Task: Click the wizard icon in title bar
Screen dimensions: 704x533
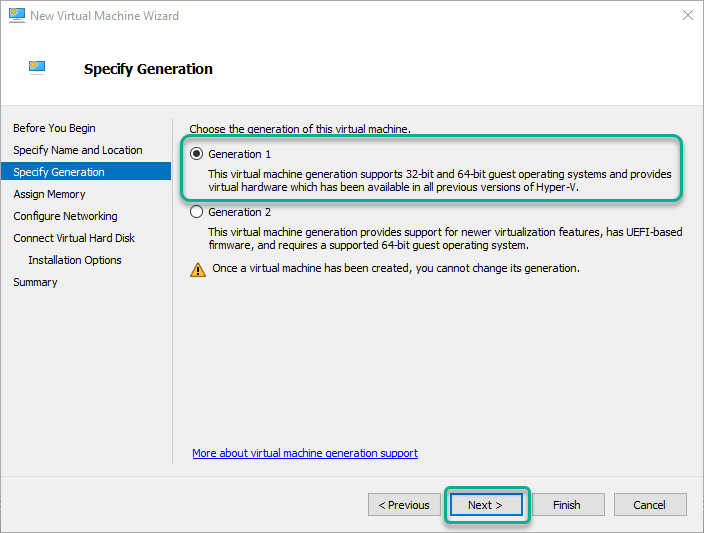Action: (17, 15)
